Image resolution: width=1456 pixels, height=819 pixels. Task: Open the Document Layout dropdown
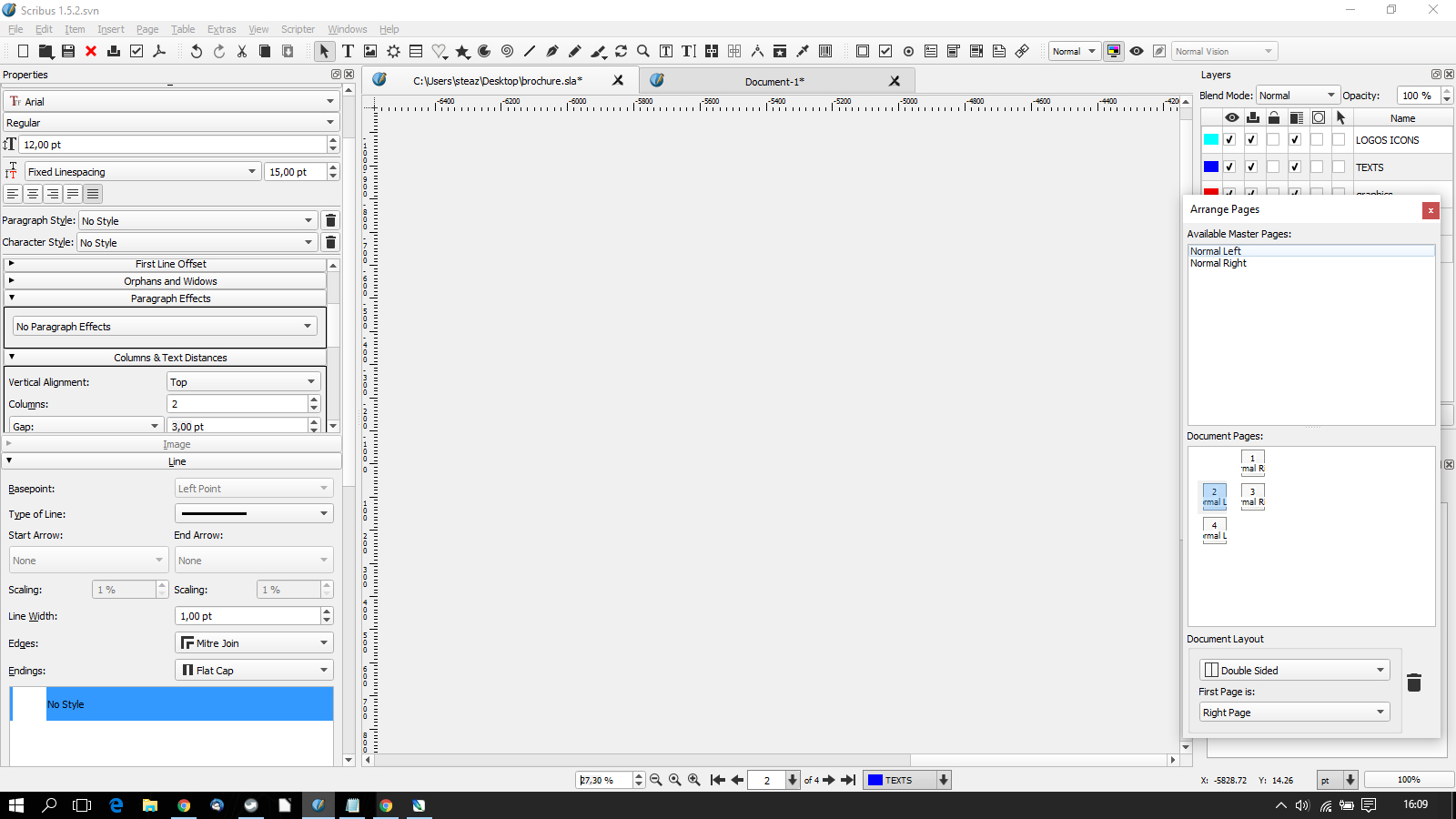(x=1293, y=671)
